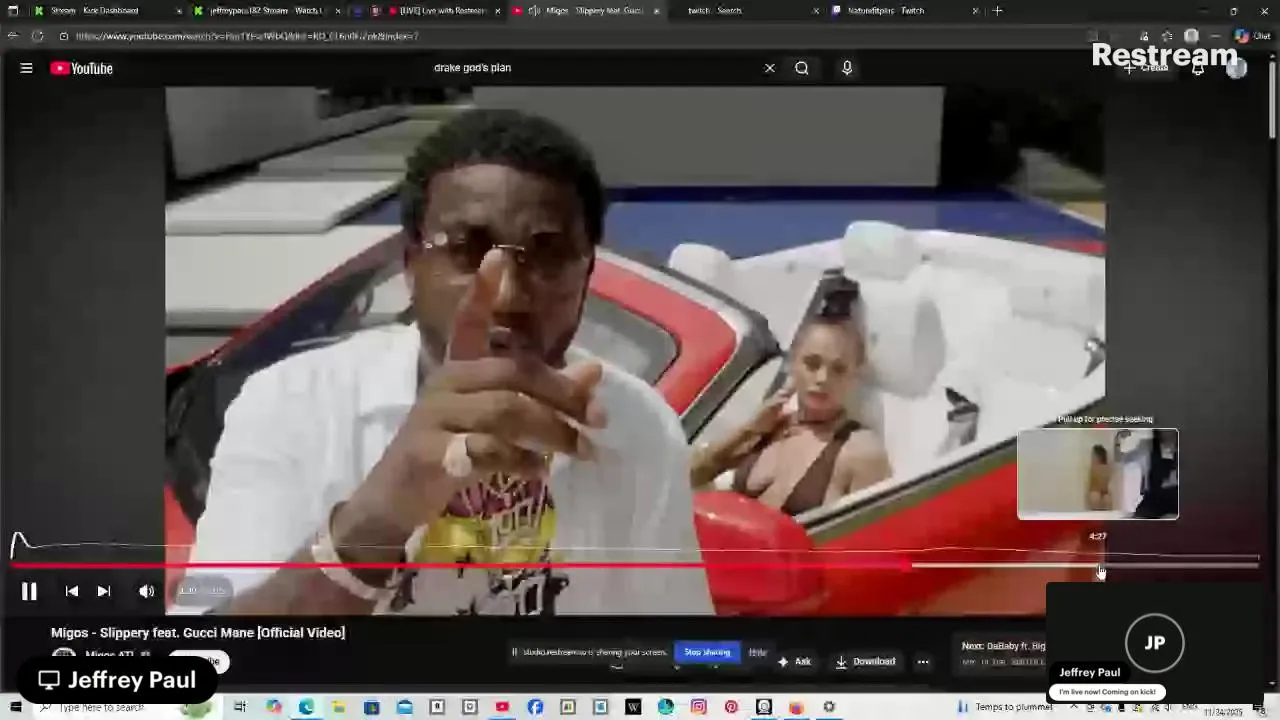Open YouTube notifications bell

click(x=1198, y=69)
